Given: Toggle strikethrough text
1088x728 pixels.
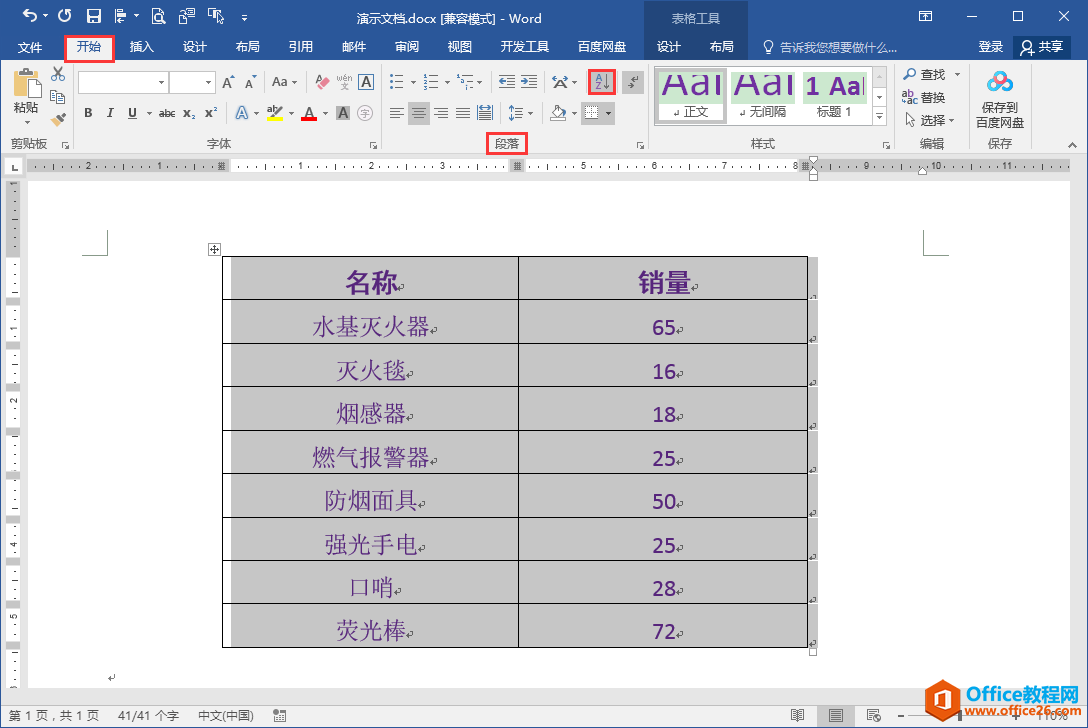Looking at the screenshot, I should (x=167, y=113).
